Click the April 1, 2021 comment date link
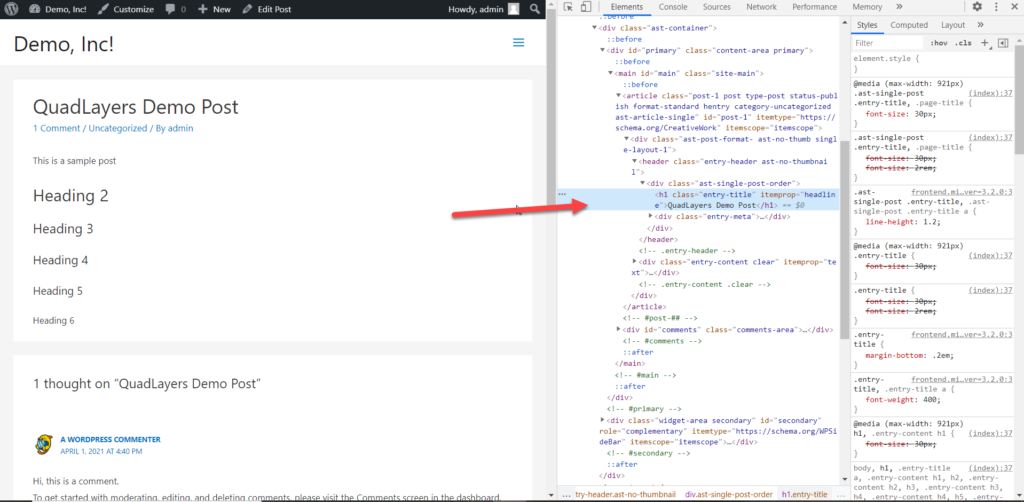 pyautogui.click(x=101, y=451)
